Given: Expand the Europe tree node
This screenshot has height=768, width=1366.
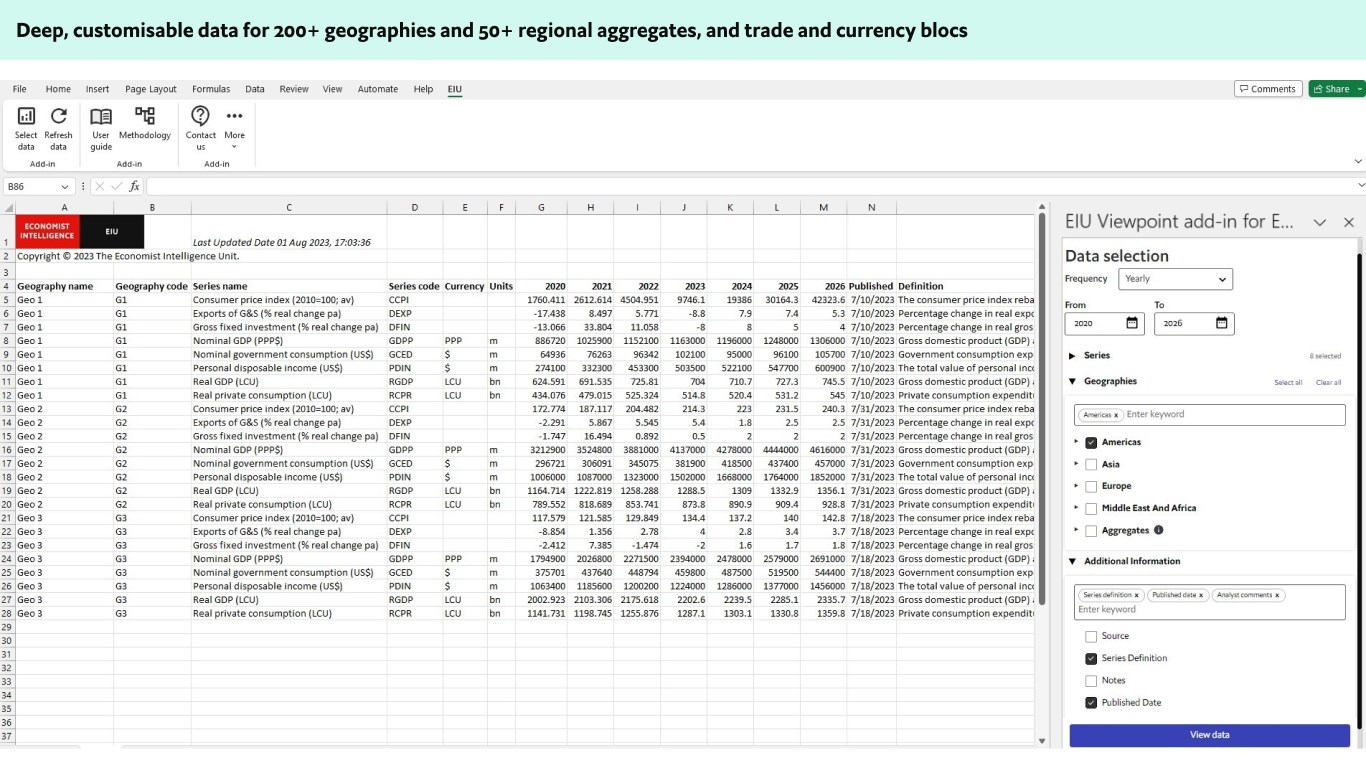Looking at the screenshot, I should click(1076, 486).
